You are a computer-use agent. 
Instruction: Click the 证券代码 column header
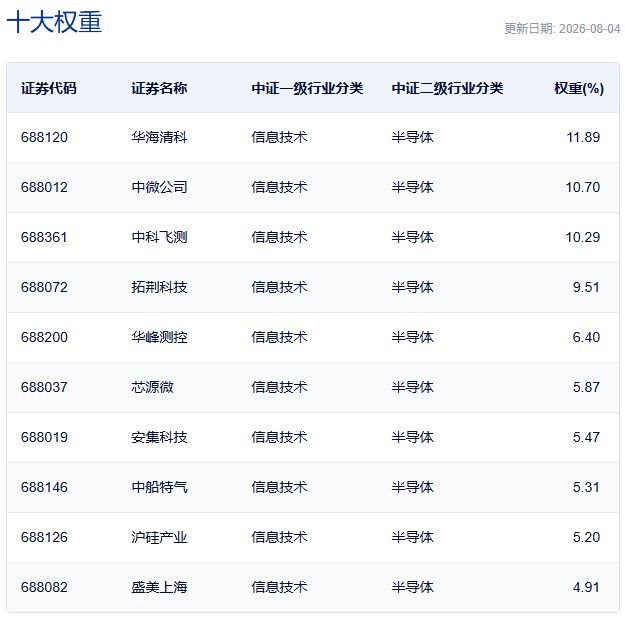pos(49,88)
